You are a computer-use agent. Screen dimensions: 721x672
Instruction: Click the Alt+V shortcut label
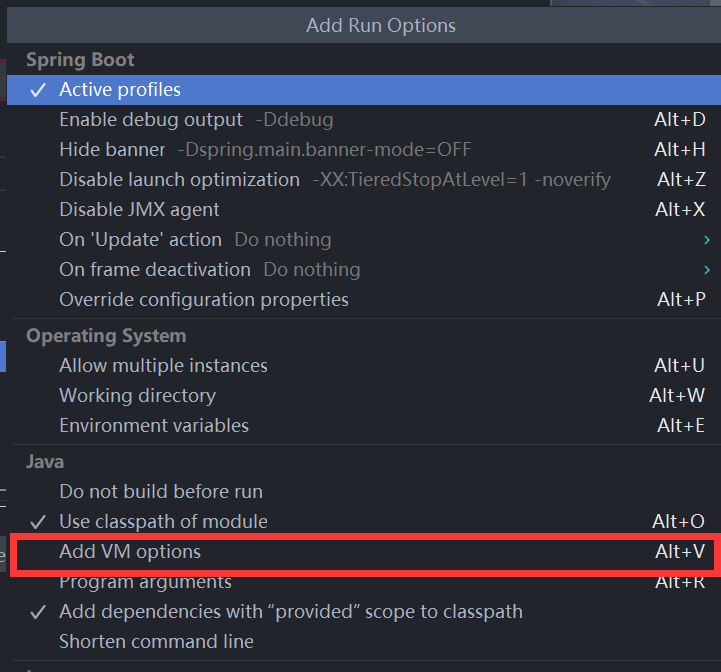click(x=680, y=551)
